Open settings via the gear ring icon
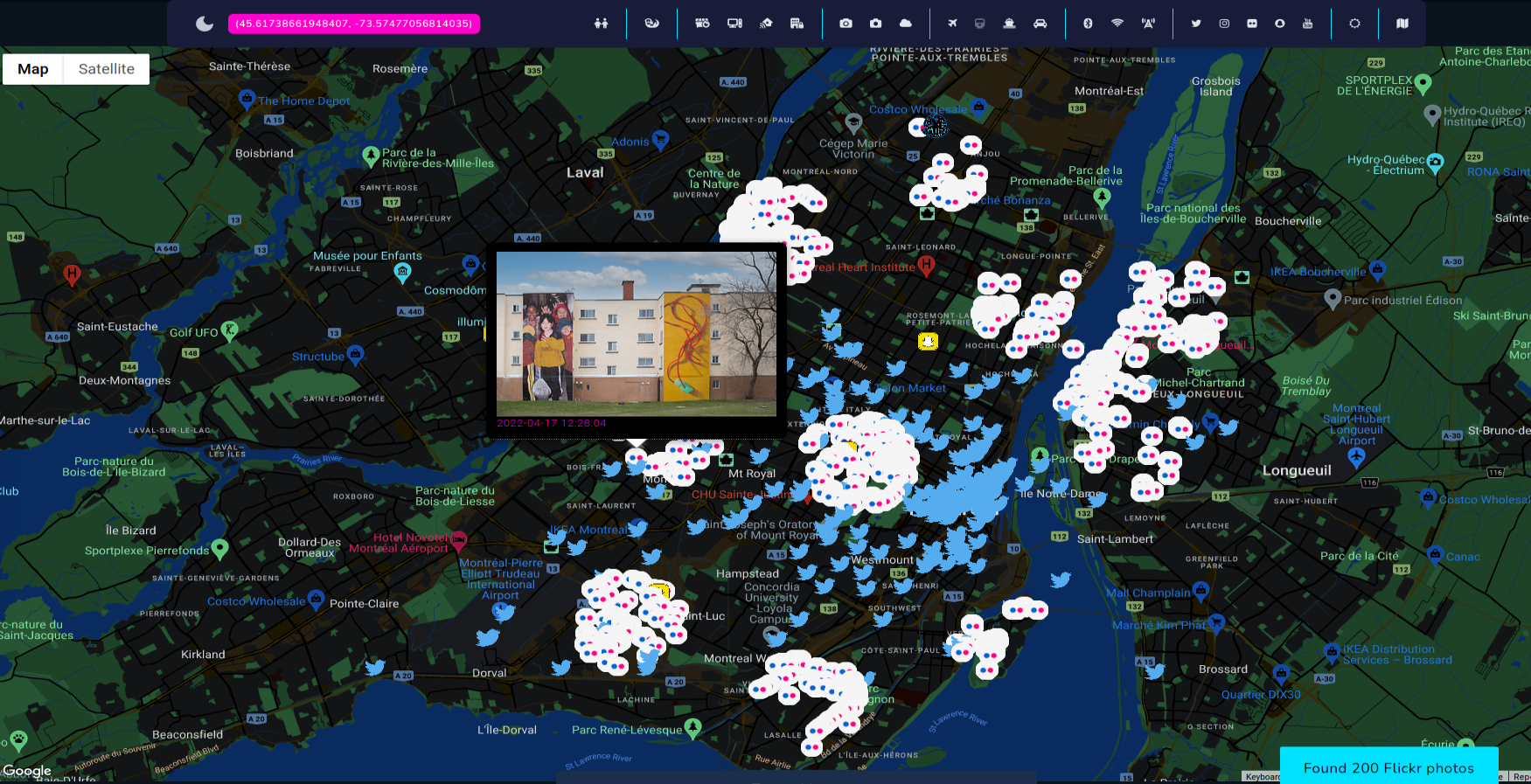This screenshot has width=1531, height=784. point(1354,24)
